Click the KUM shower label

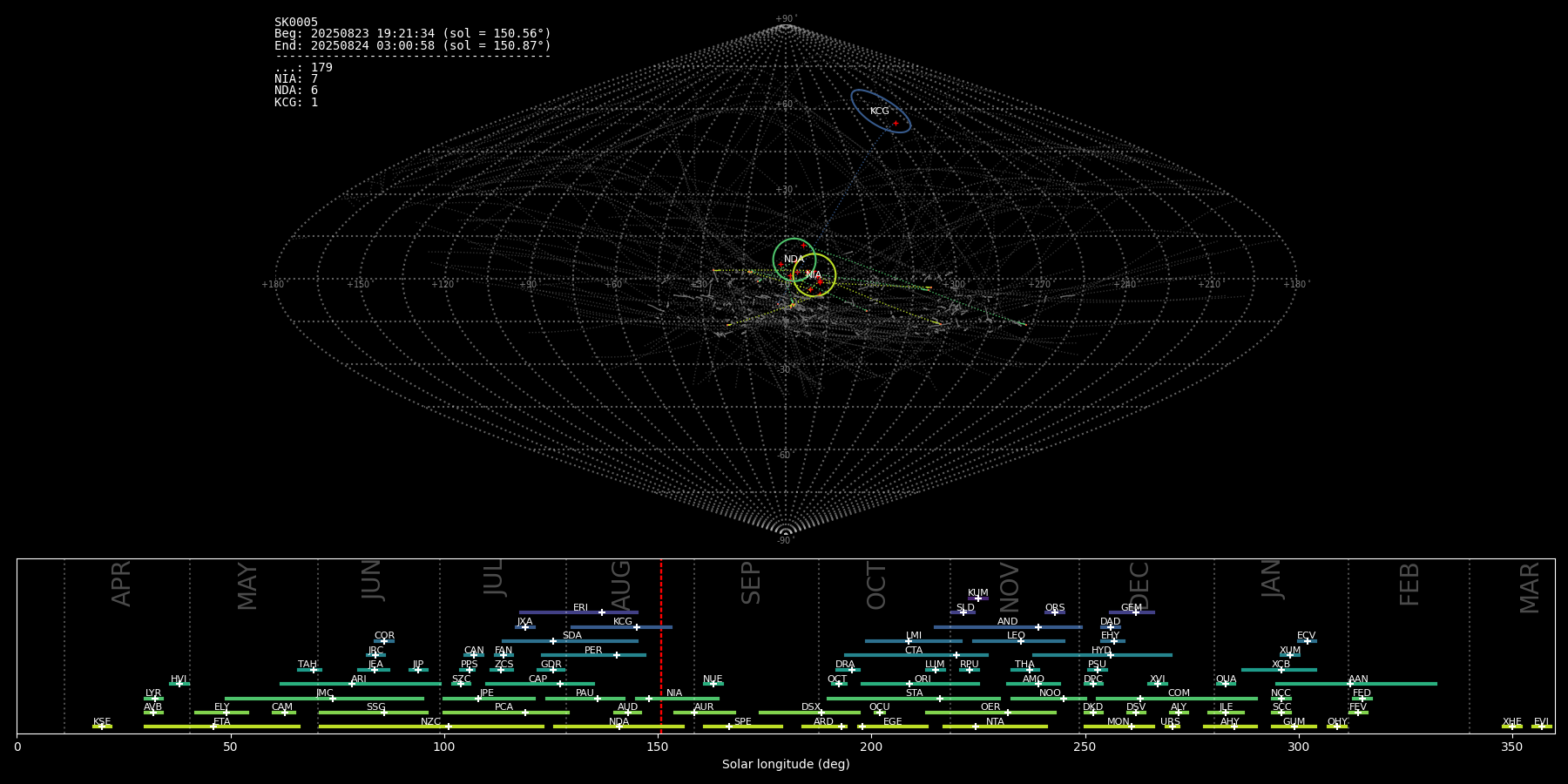click(x=978, y=593)
